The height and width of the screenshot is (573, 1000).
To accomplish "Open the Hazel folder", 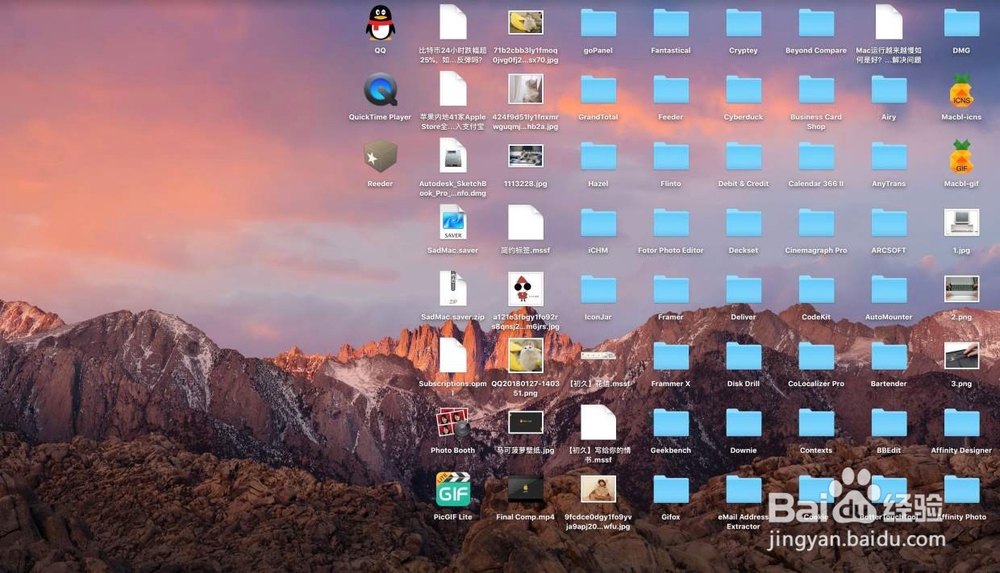I will point(598,157).
